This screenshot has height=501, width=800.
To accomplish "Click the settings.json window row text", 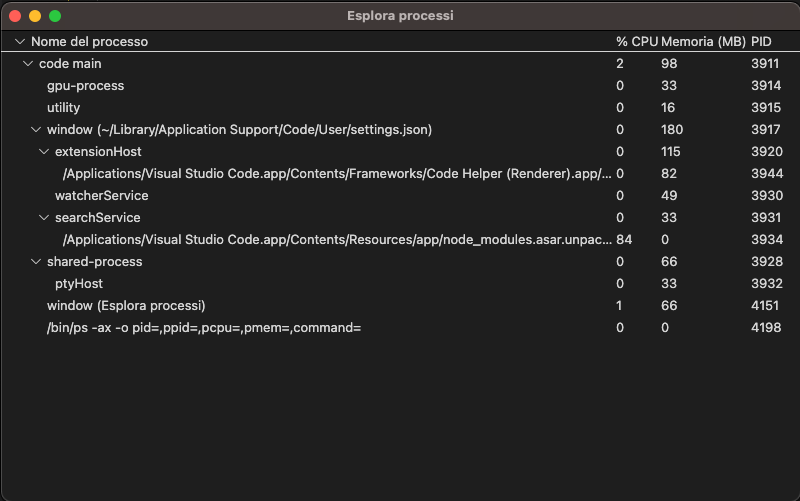I will 239,130.
